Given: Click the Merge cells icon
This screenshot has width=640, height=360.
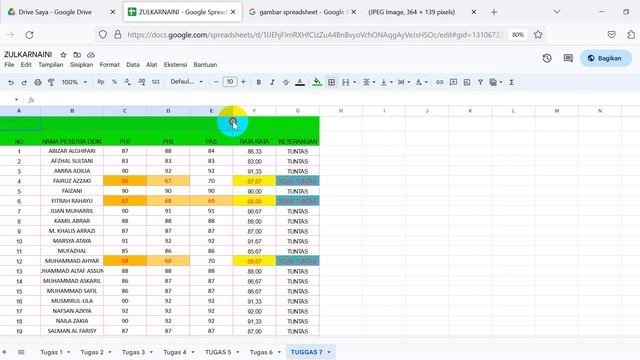Looking at the screenshot, I should (346, 82).
